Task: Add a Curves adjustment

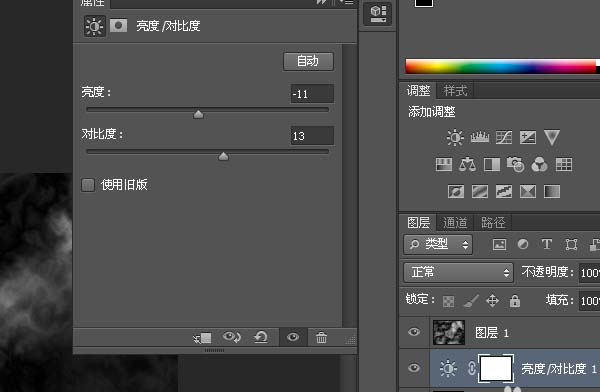Action: [x=504, y=137]
